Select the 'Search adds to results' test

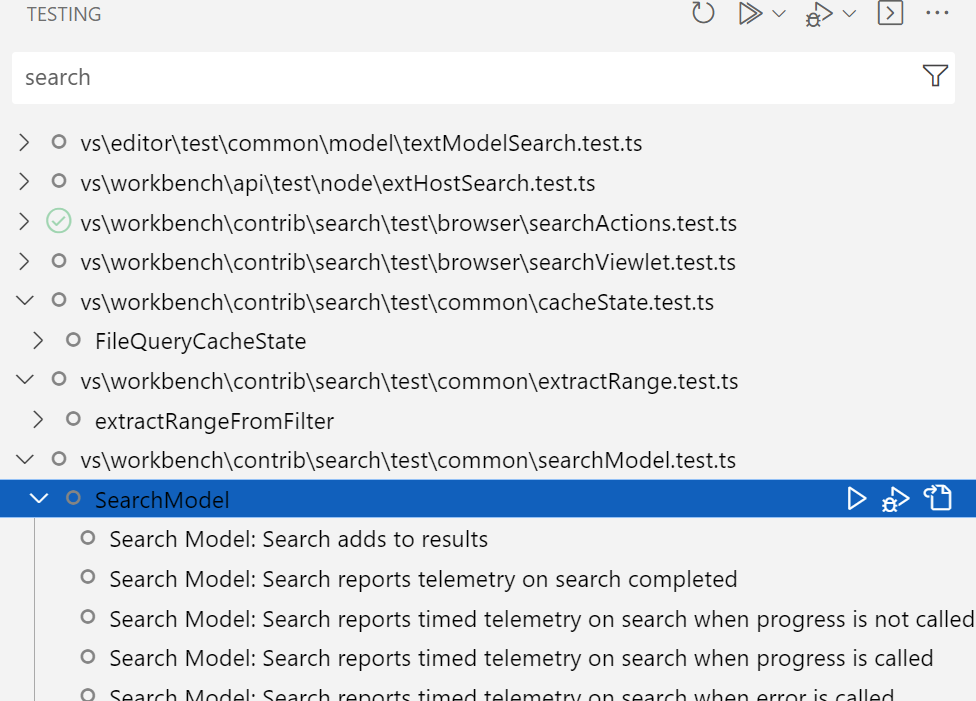pos(297,538)
